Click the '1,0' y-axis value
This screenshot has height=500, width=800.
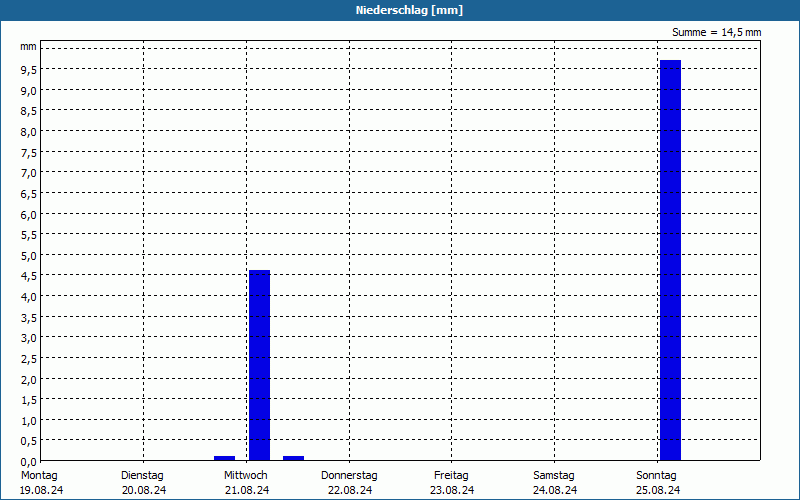coord(29,421)
